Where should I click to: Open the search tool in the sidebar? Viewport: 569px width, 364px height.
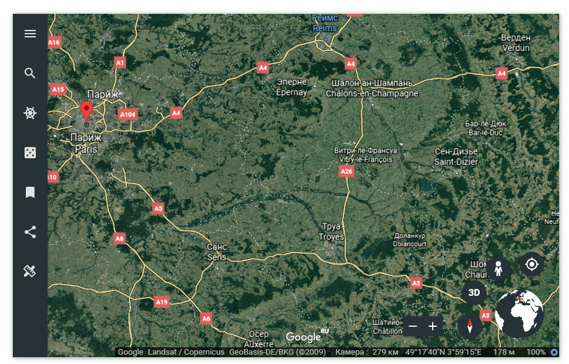pos(30,73)
